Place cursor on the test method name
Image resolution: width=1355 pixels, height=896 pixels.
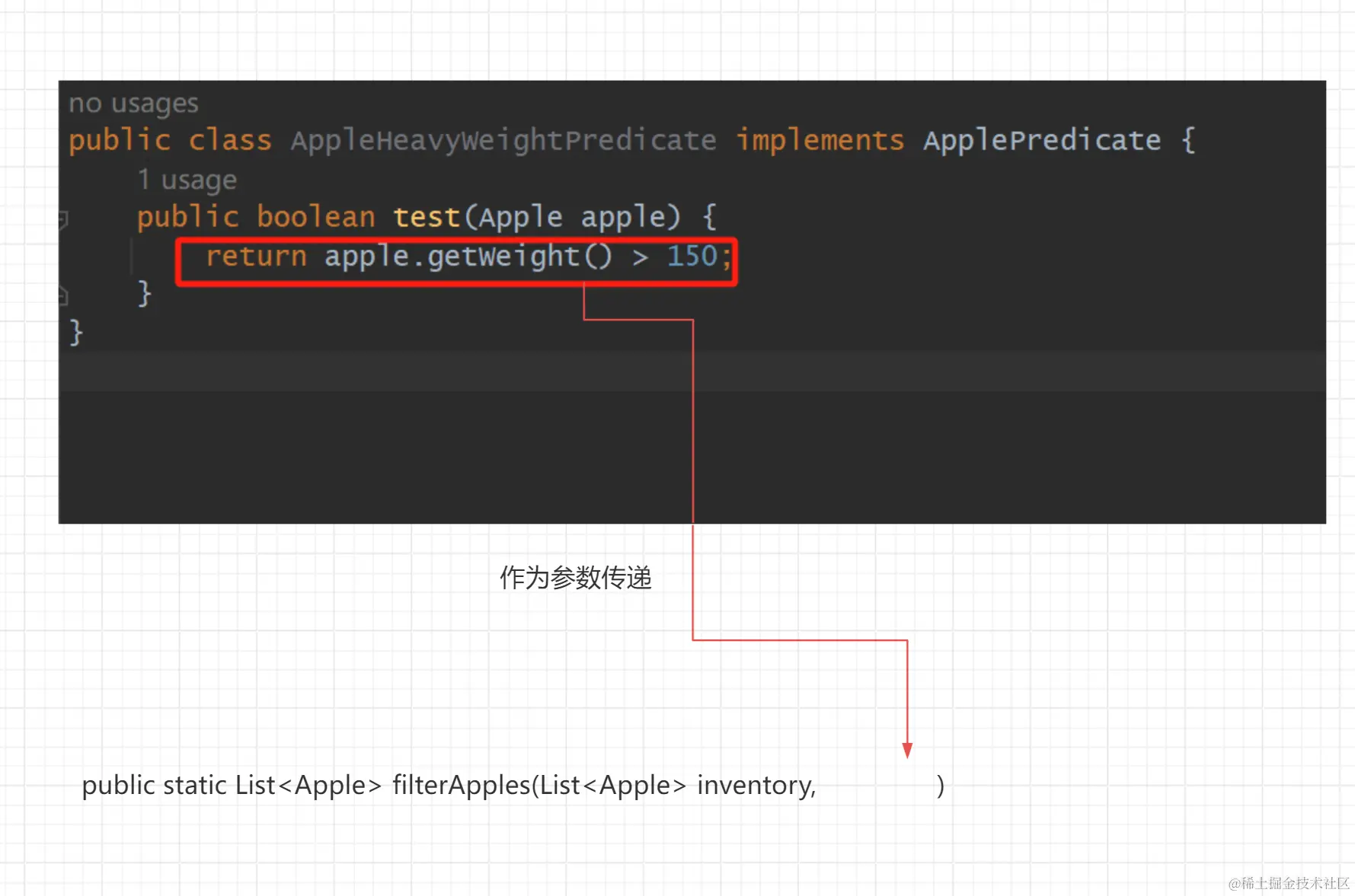coord(426,217)
